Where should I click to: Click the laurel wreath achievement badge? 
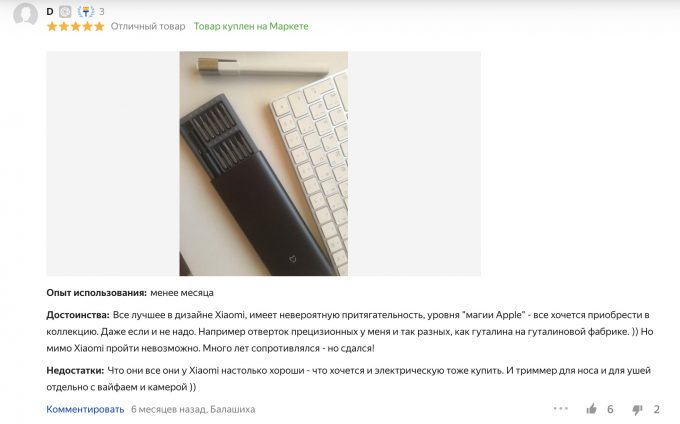pyautogui.click(x=85, y=11)
